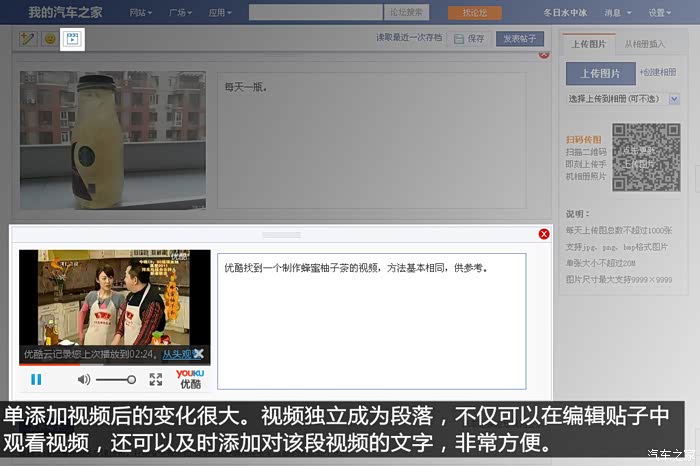The image size is (700, 466).
Task: Expand the 网站 menu in the top bar
Action: 141,13
